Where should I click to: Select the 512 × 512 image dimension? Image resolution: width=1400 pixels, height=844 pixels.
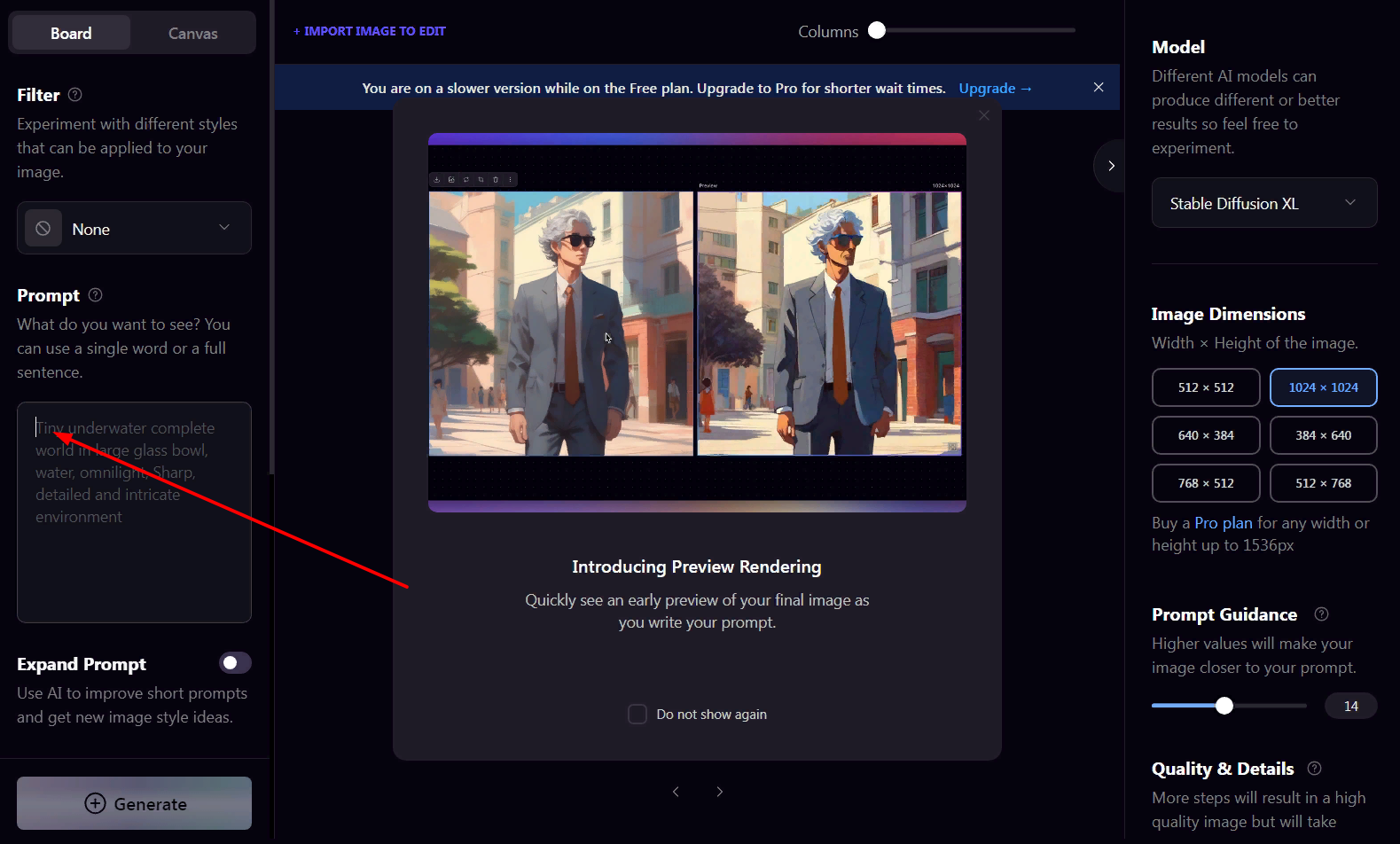coord(1205,387)
